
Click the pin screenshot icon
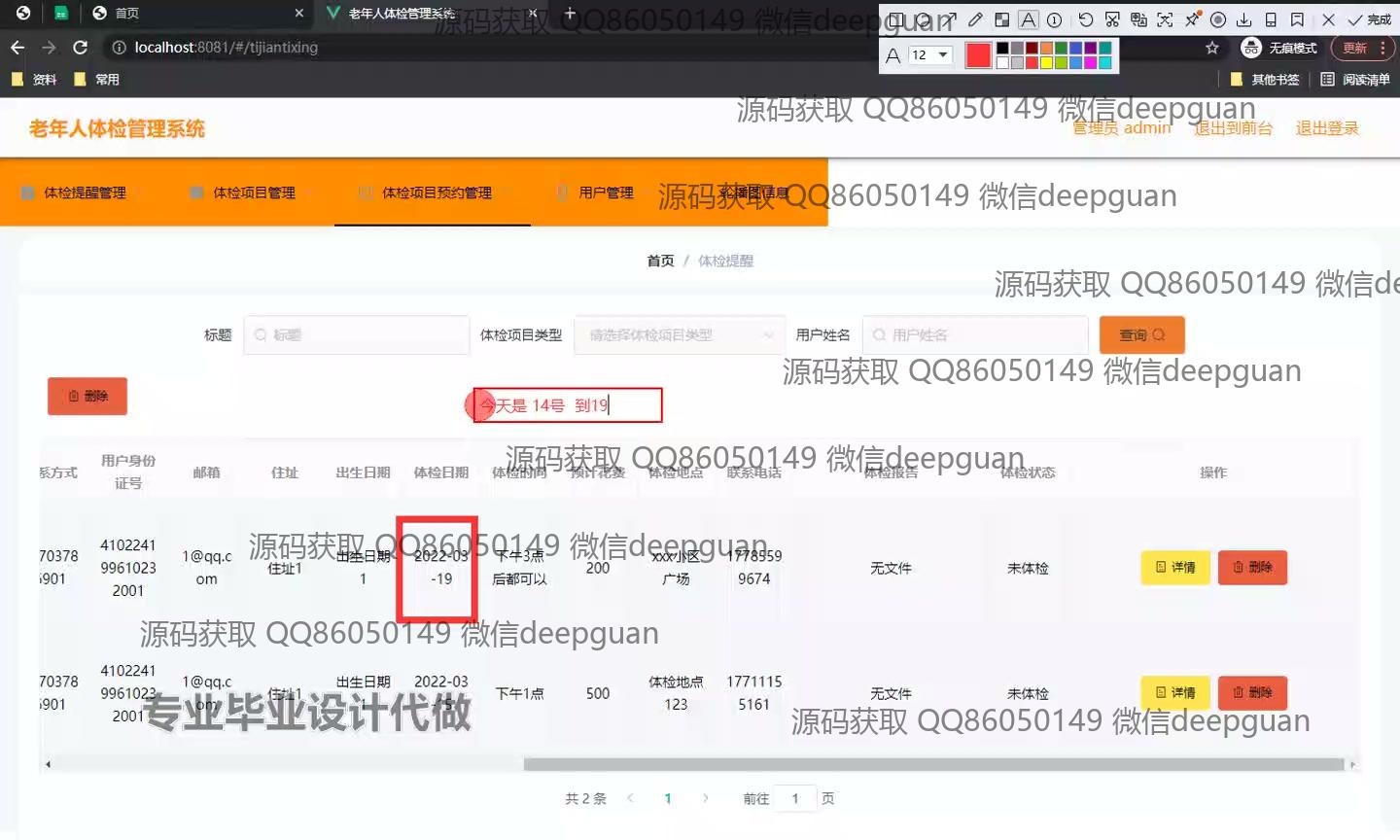point(1192,19)
